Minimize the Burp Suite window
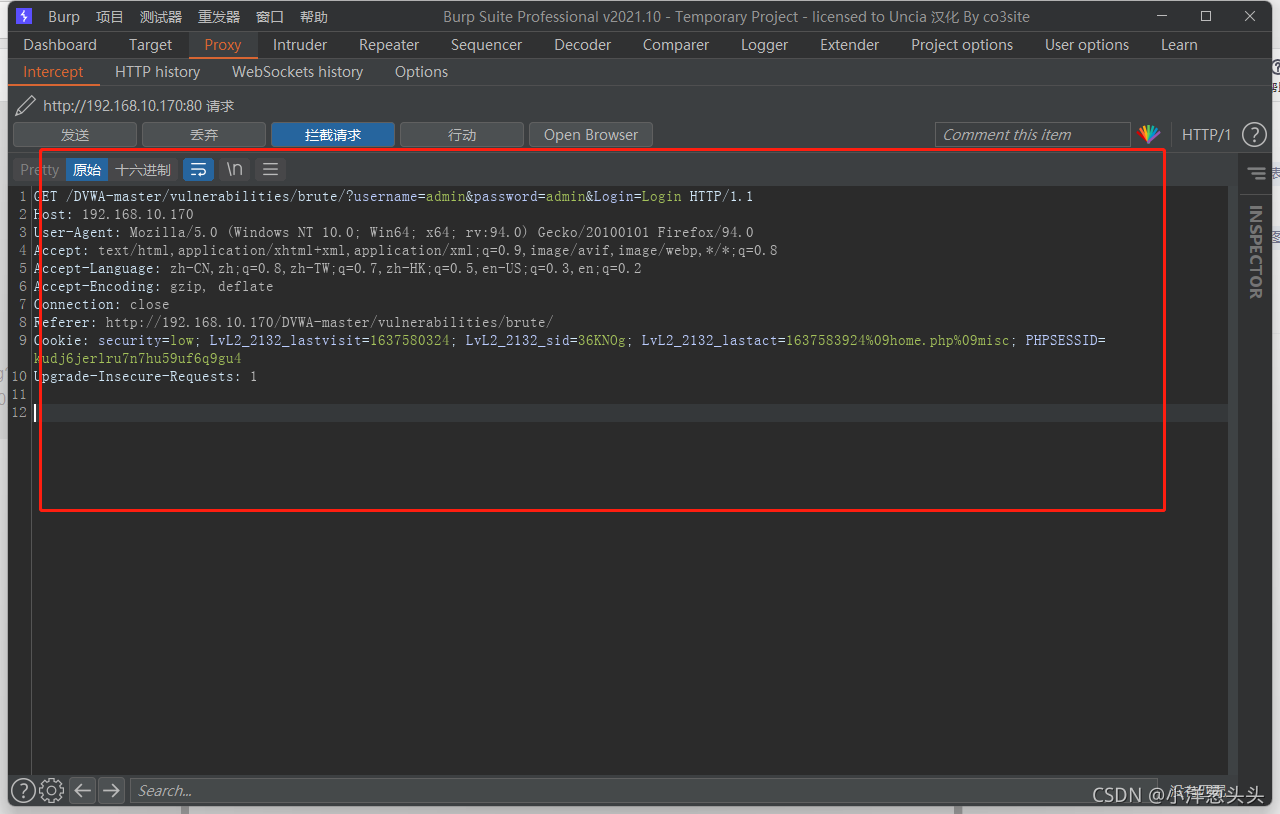Image resolution: width=1280 pixels, height=814 pixels. point(1162,16)
